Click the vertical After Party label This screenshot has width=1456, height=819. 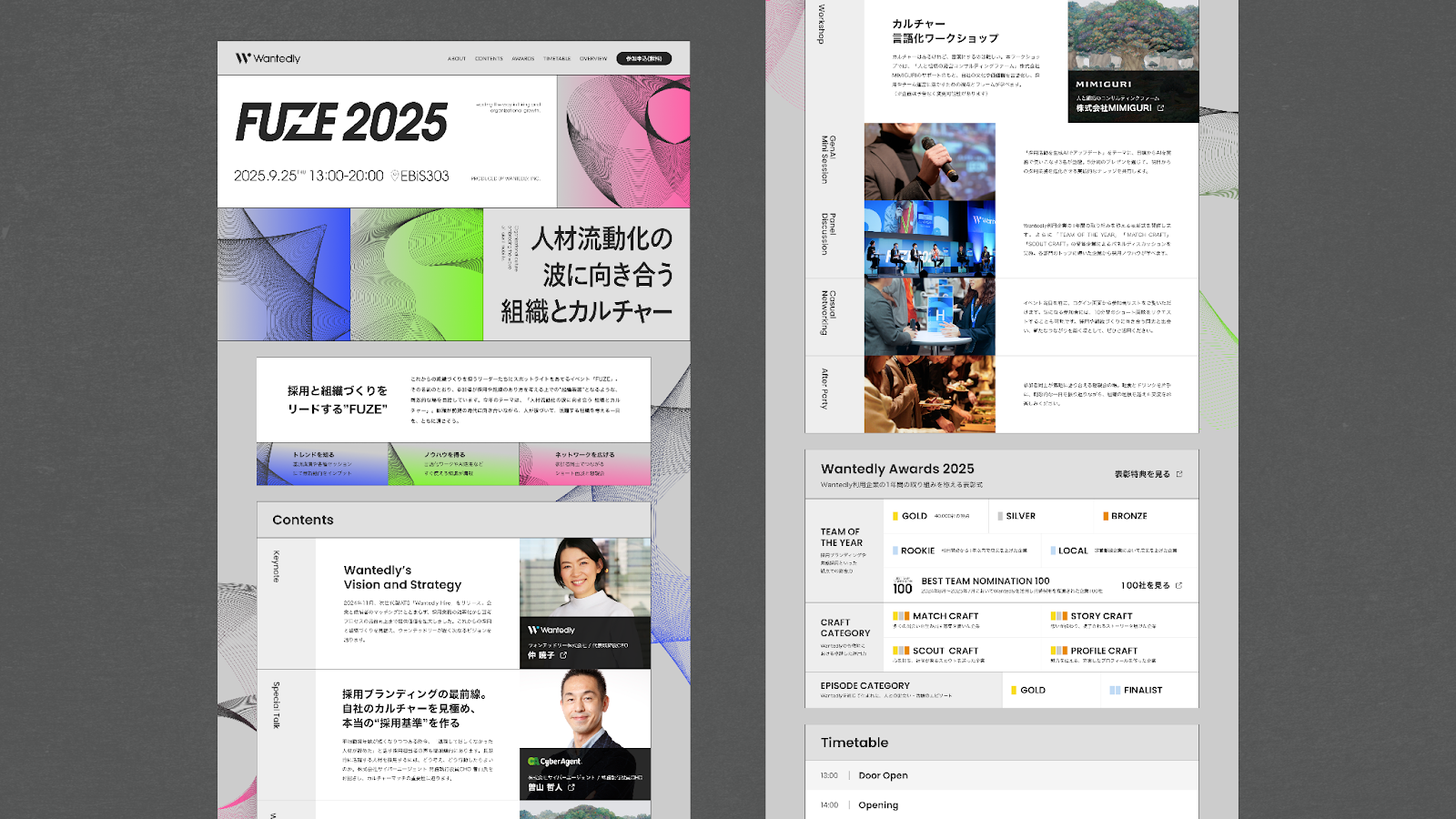[825, 389]
